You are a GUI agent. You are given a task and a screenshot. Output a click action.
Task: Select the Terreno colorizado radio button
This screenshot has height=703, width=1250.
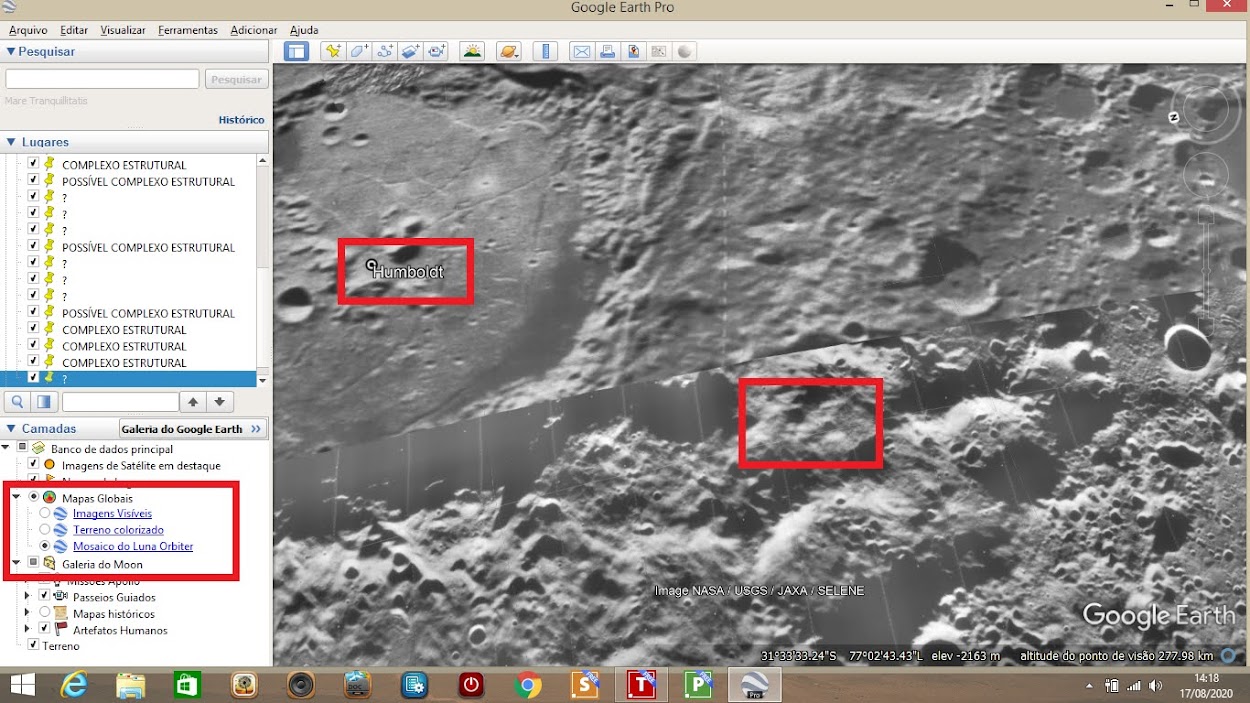[x=45, y=530]
